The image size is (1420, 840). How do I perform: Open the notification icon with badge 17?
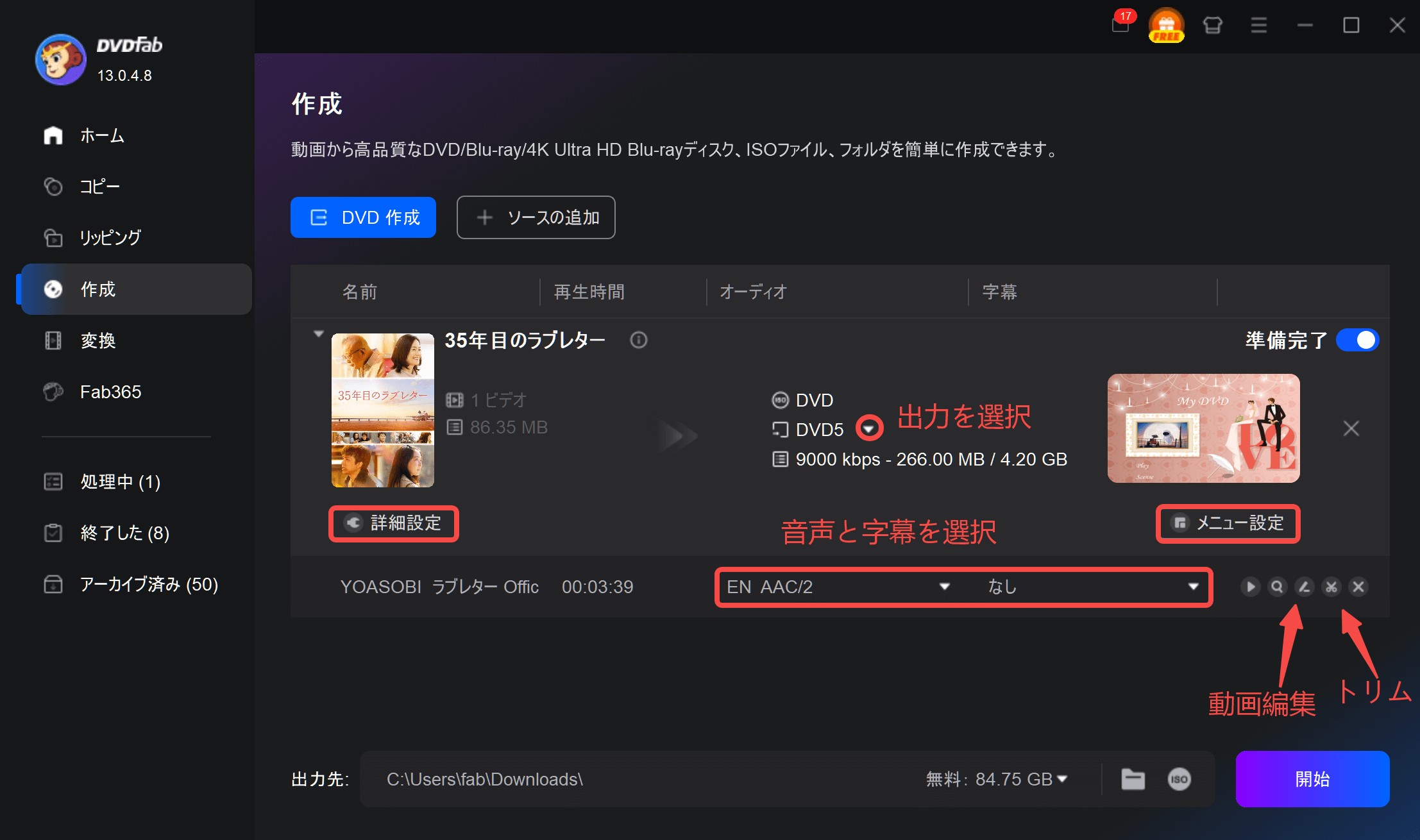[x=1120, y=25]
